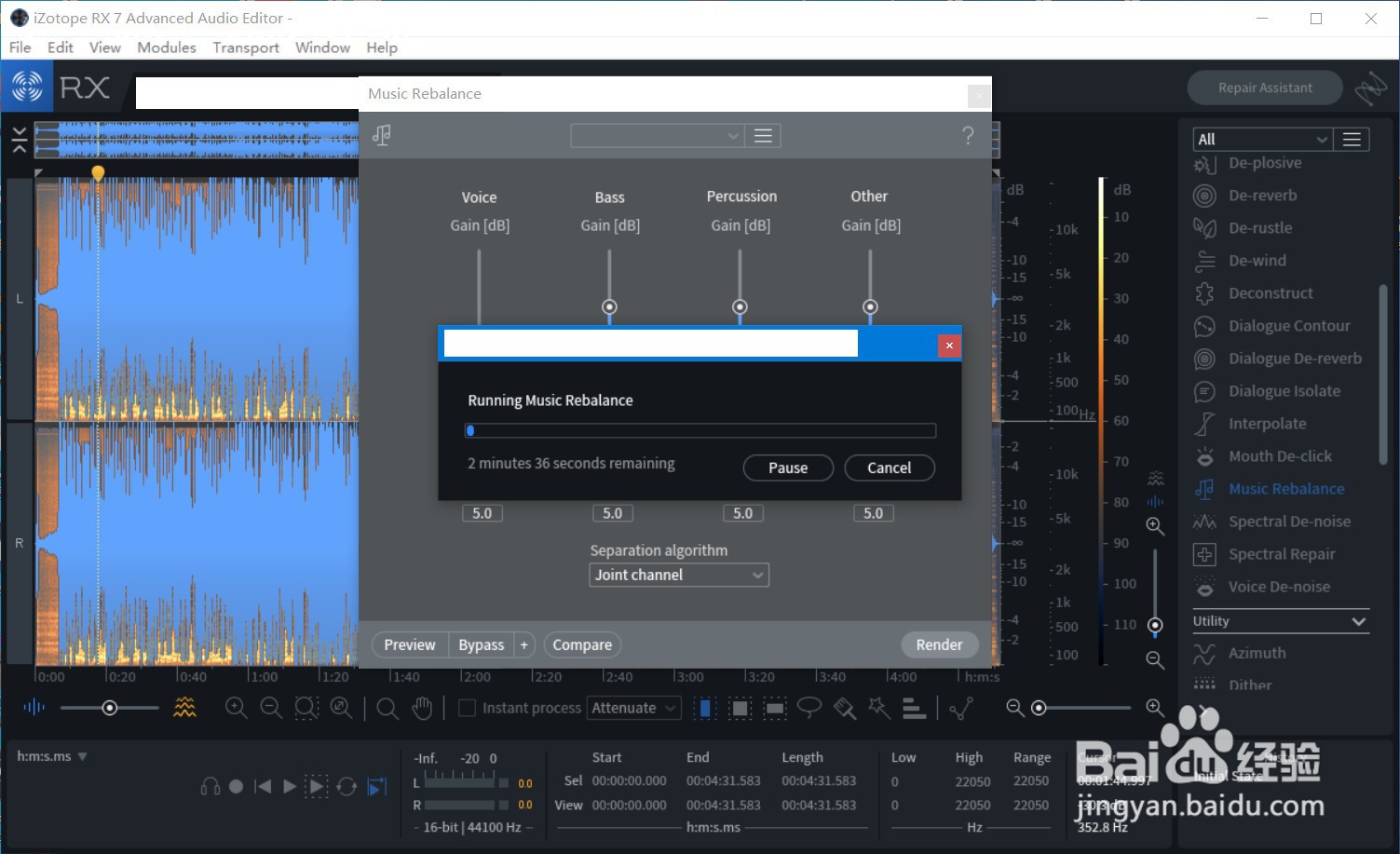Open the Separation algorithm Joint channel dropdown
This screenshot has height=854, width=1400.
point(679,575)
